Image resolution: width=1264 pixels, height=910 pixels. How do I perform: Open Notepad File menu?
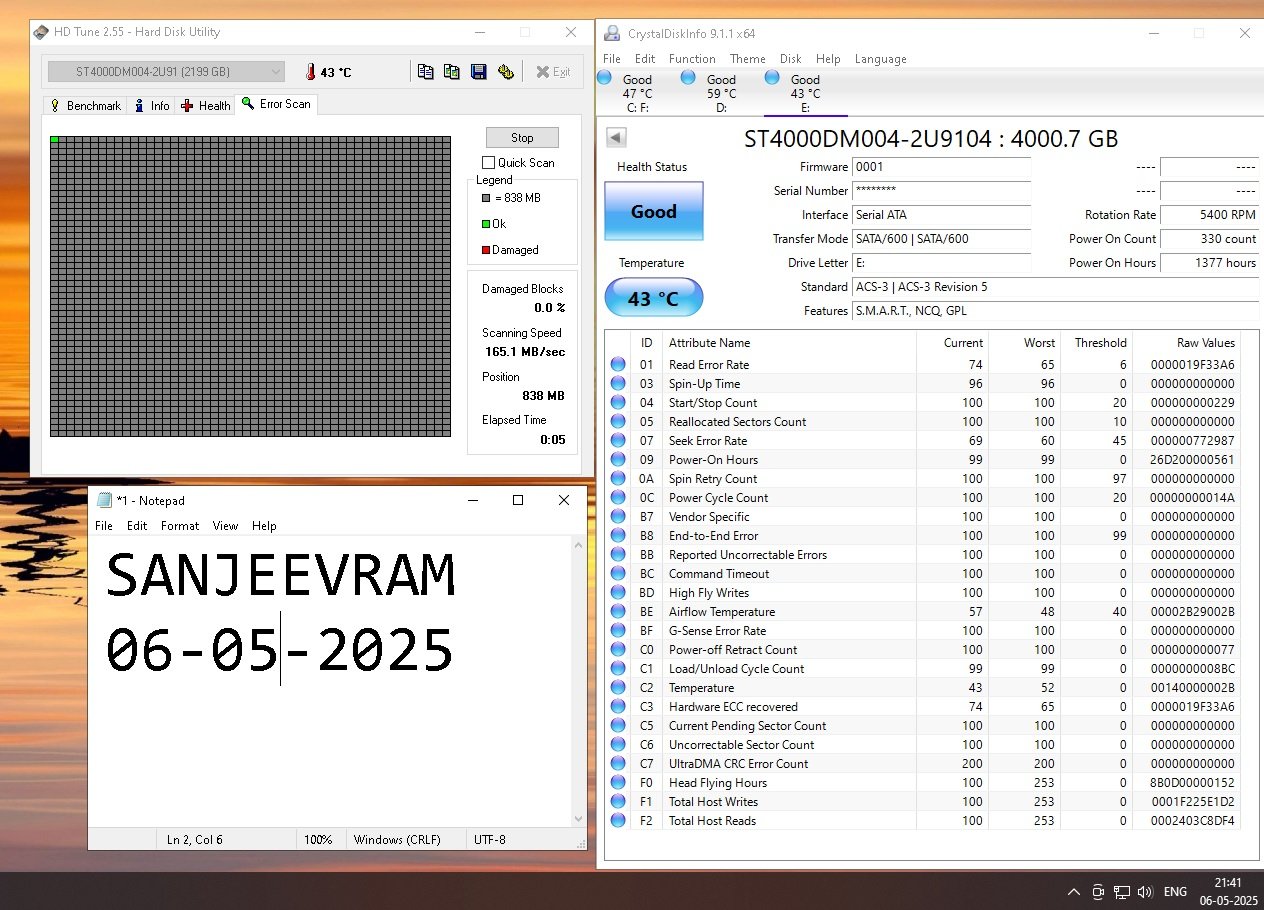coord(104,526)
